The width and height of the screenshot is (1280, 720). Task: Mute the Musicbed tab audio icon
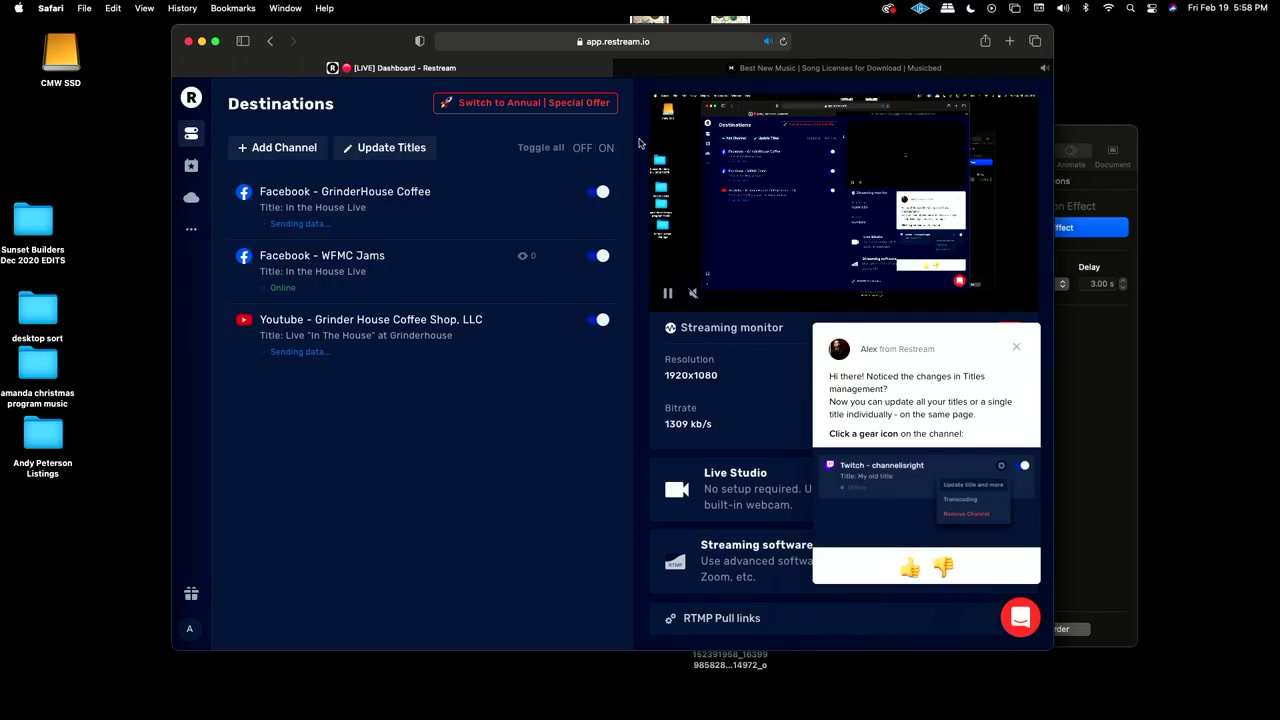coord(1044,68)
